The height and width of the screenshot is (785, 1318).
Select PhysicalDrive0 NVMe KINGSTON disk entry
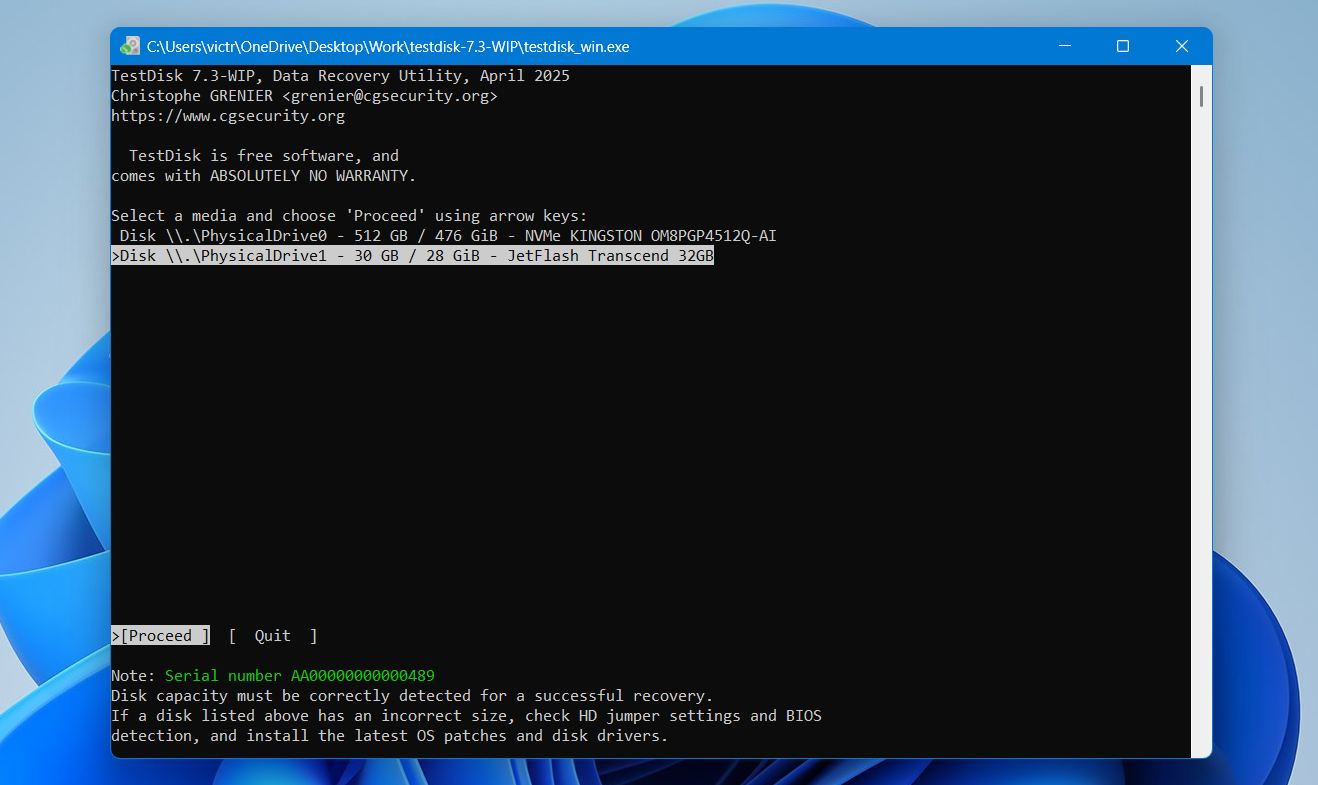click(444, 236)
